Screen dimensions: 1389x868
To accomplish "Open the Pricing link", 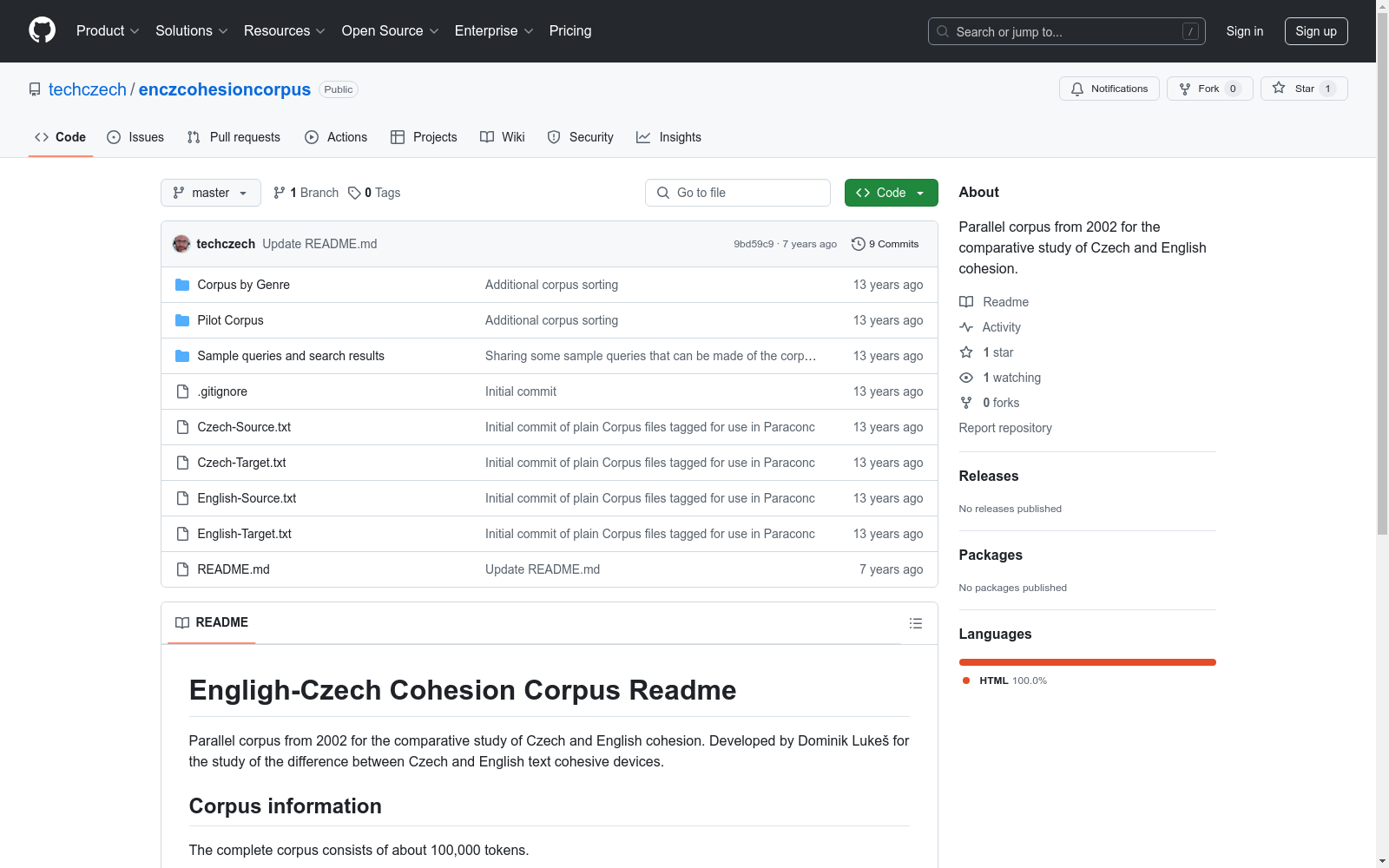I will [570, 31].
